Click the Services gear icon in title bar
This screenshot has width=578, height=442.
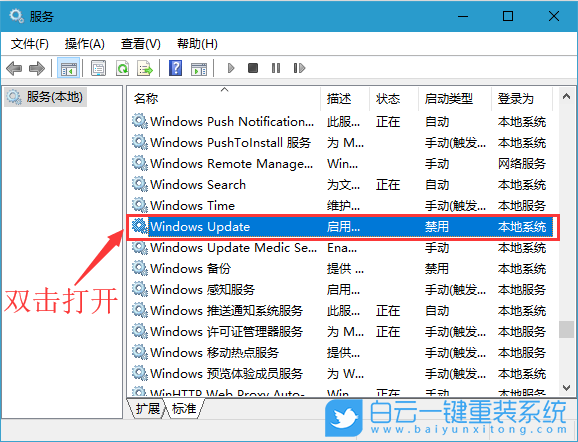(17, 16)
